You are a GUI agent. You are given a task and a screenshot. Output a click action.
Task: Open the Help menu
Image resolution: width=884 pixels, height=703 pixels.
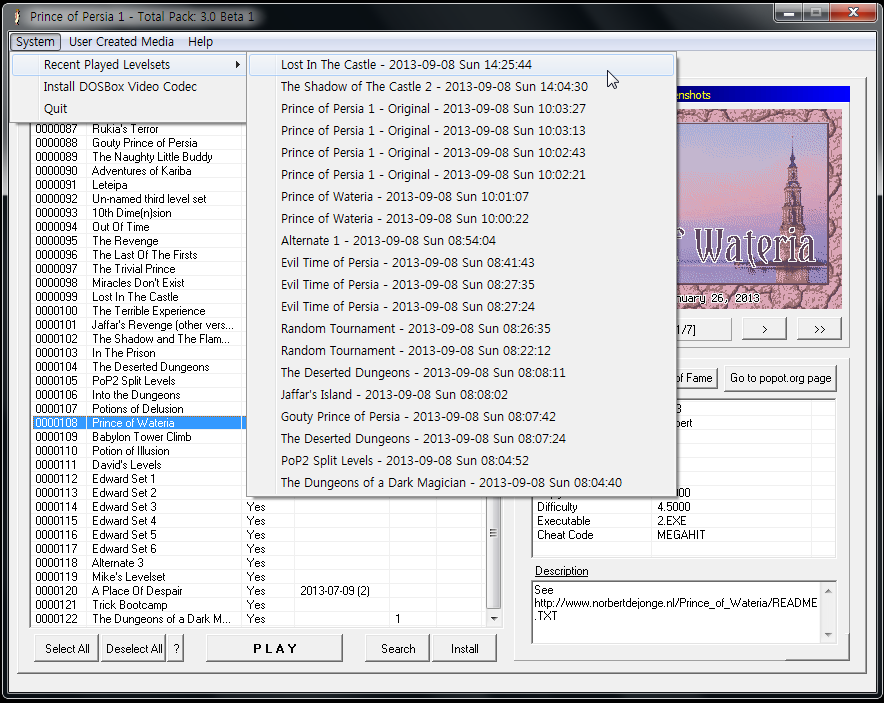[200, 42]
